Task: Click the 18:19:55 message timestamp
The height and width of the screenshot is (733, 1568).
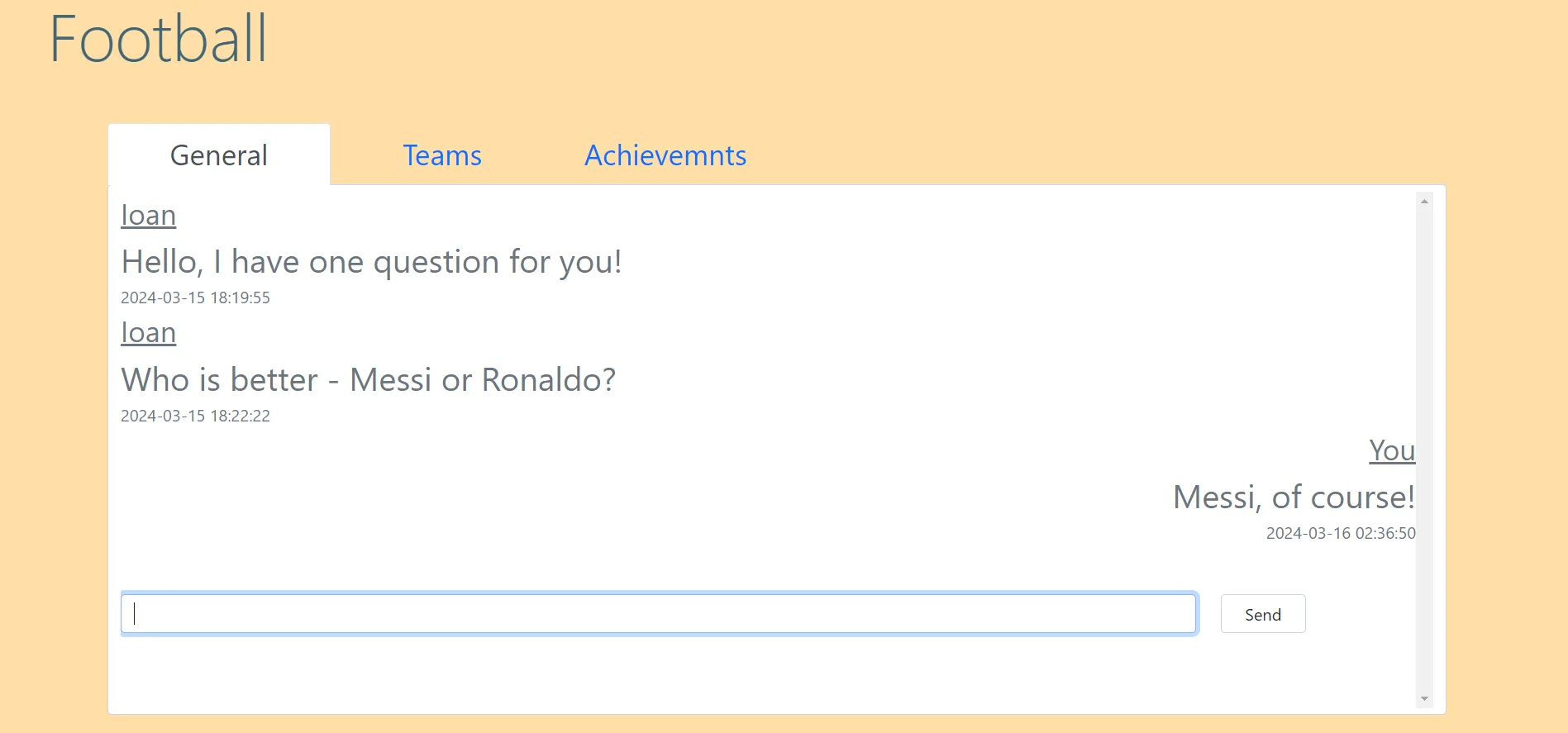Action: (195, 297)
